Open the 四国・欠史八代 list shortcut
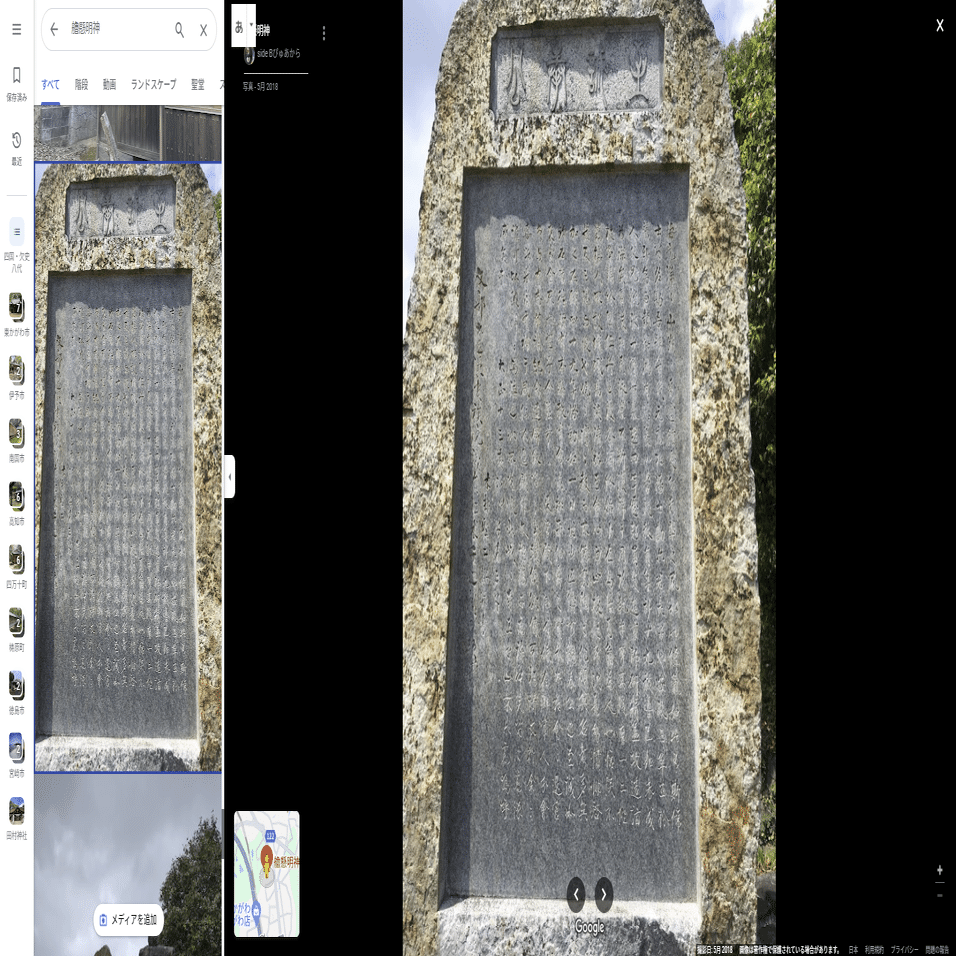This screenshot has width=956, height=956. 16,245
